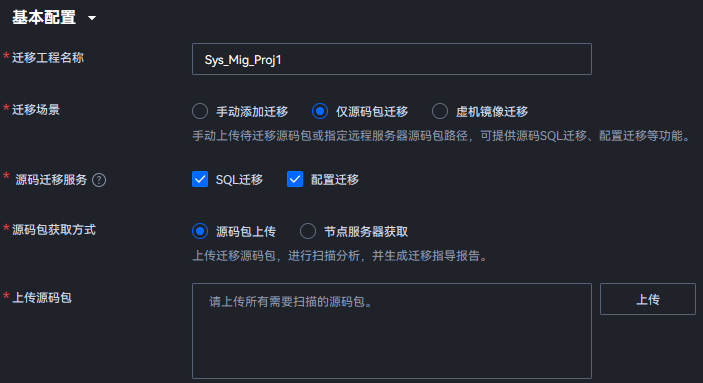Click the 源码包上传 label text
Screen dimensions: 703x383
coord(246,232)
